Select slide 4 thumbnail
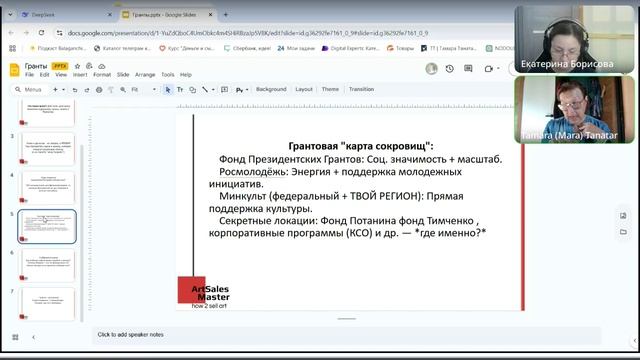This screenshot has height=360, width=640. [x=47, y=188]
